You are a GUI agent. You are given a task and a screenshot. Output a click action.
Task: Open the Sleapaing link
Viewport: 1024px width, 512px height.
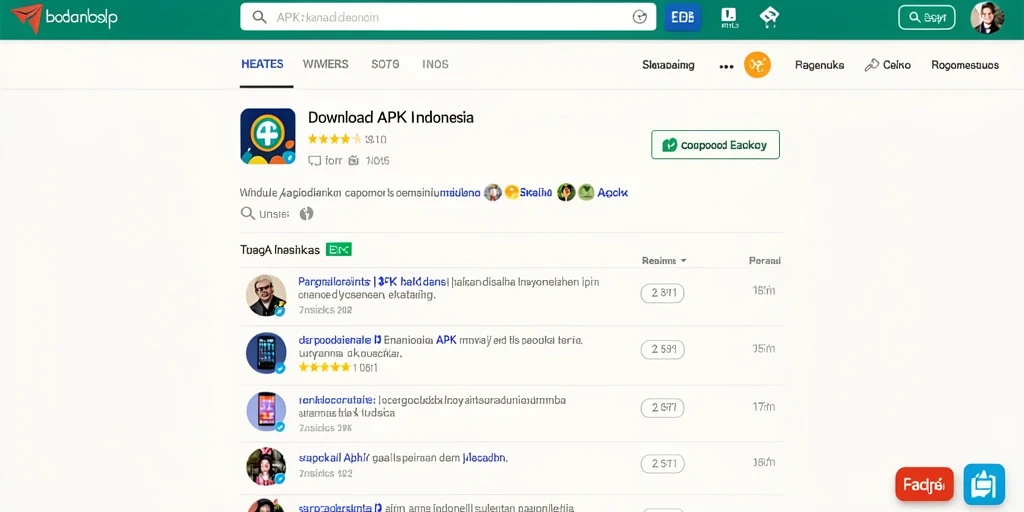(x=668, y=65)
